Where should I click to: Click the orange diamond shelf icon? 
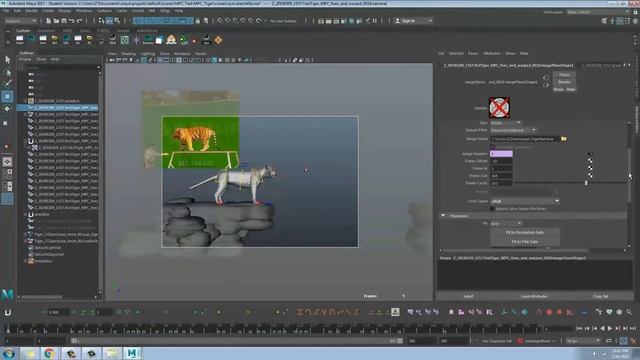tap(218, 40)
